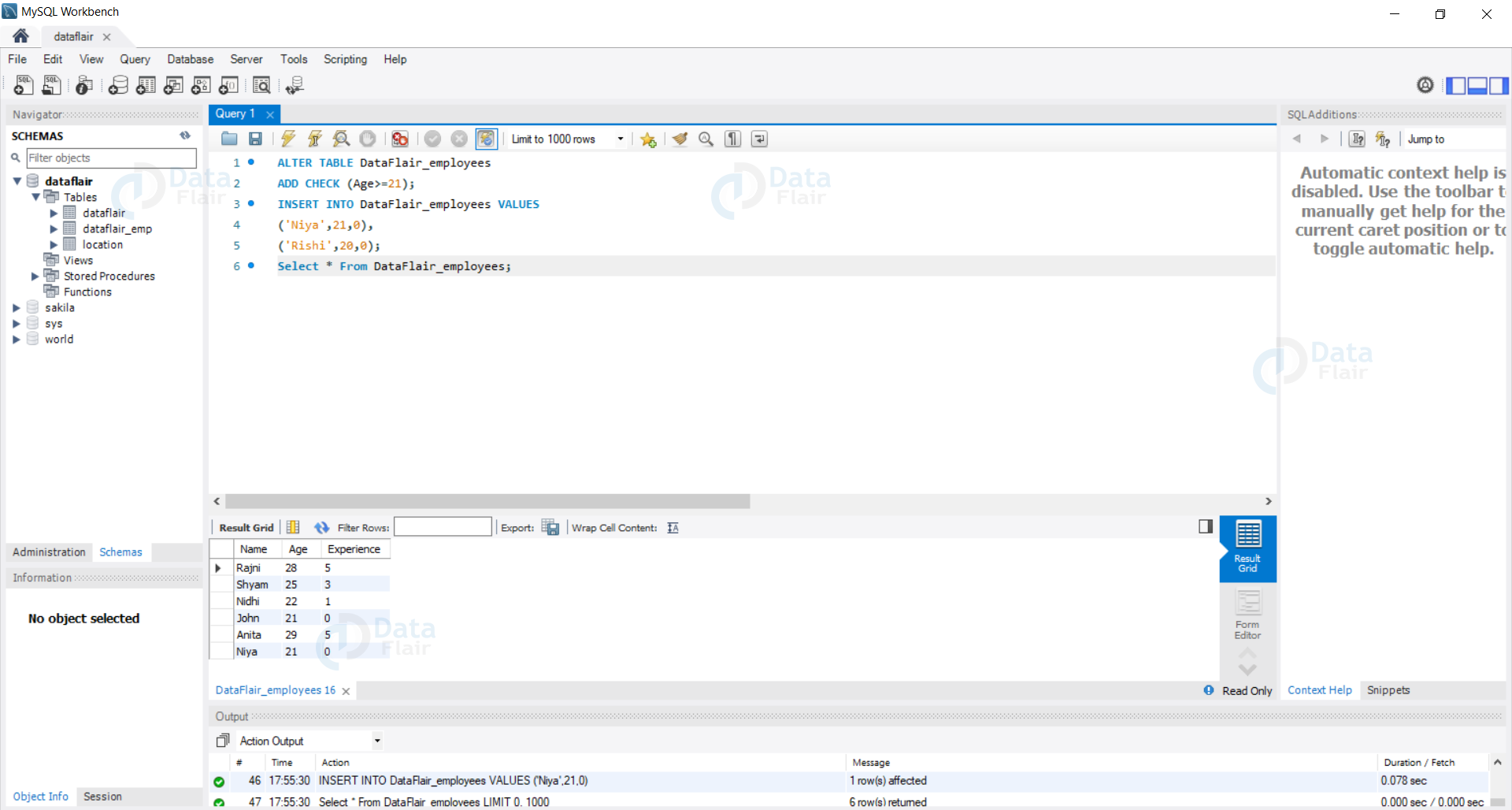The image size is (1512, 810).
Task: Select the Result Grid view button
Action: [x=1247, y=548]
